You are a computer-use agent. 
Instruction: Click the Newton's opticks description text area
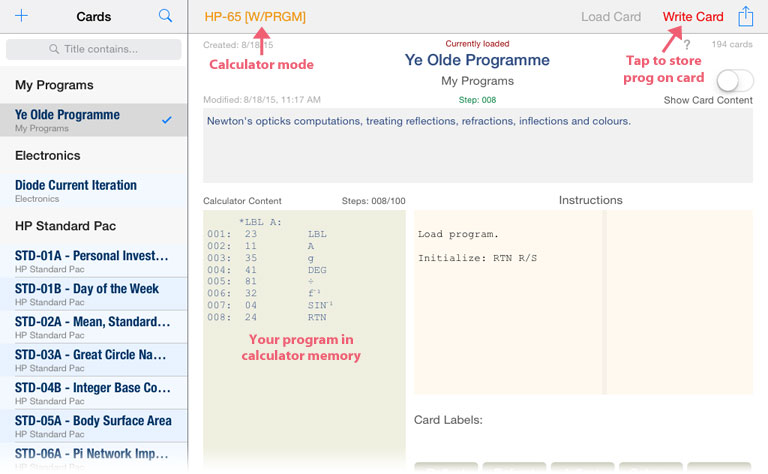pyautogui.click(x=478, y=146)
